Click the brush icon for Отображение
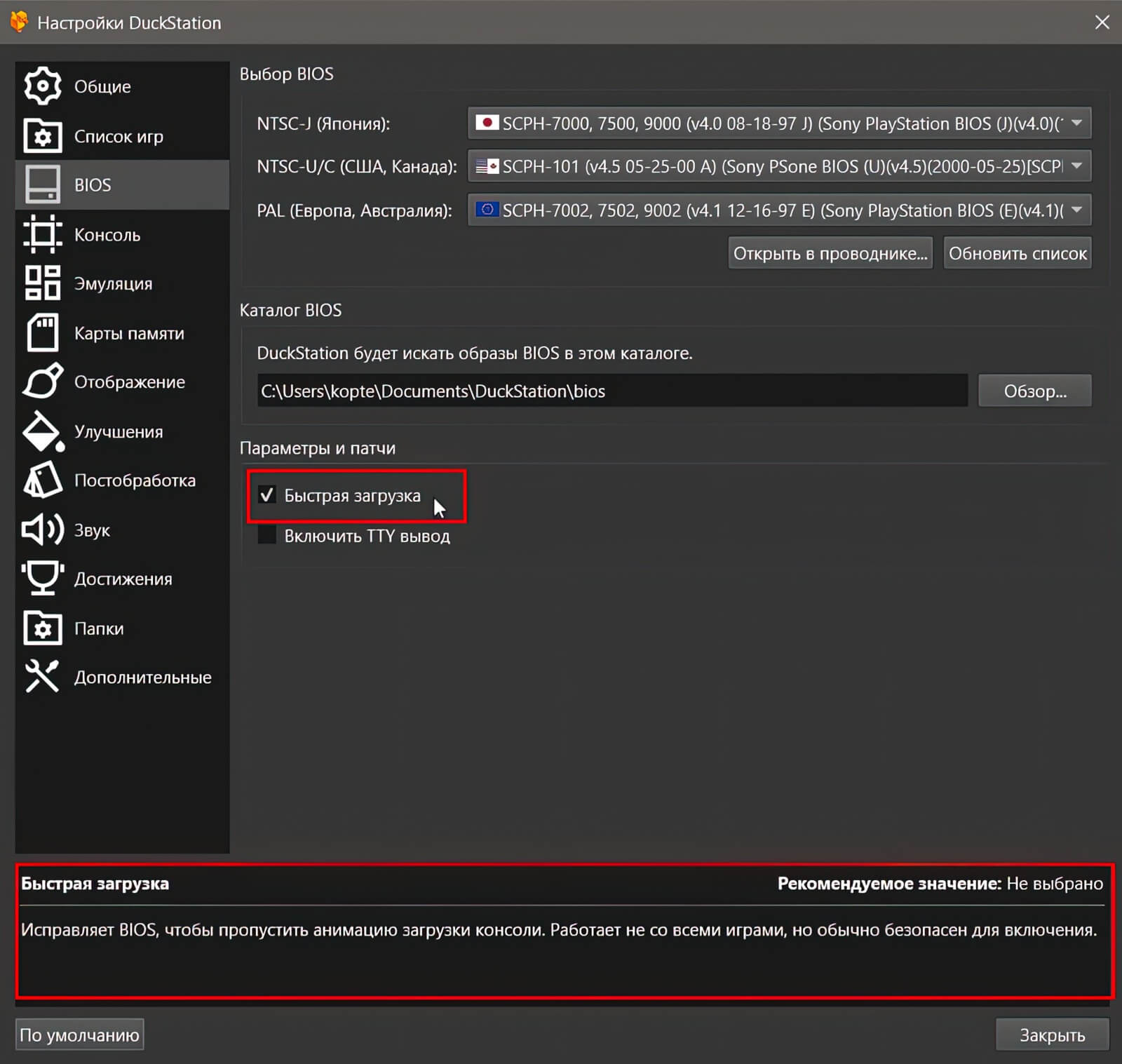This screenshot has width=1122, height=1064. click(43, 382)
